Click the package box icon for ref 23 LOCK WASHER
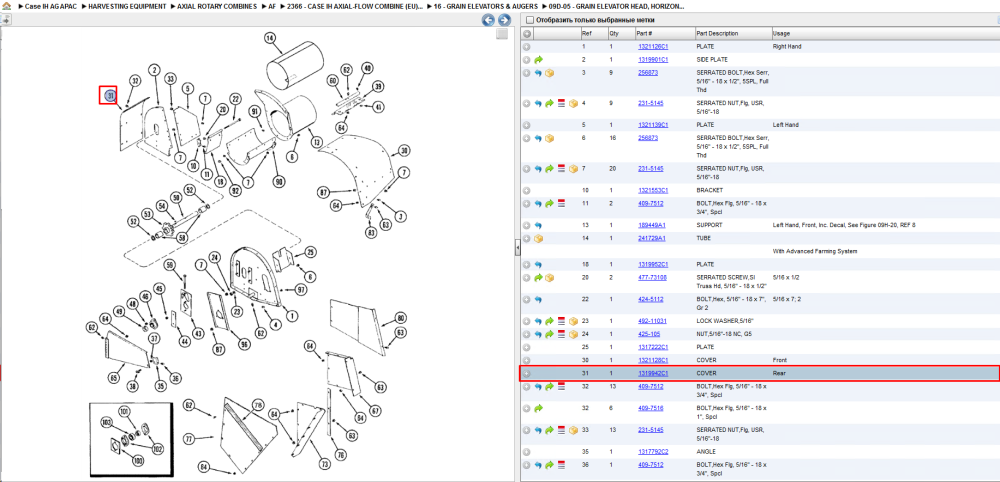Image resolution: width=1000 pixels, height=482 pixels. click(x=573, y=321)
